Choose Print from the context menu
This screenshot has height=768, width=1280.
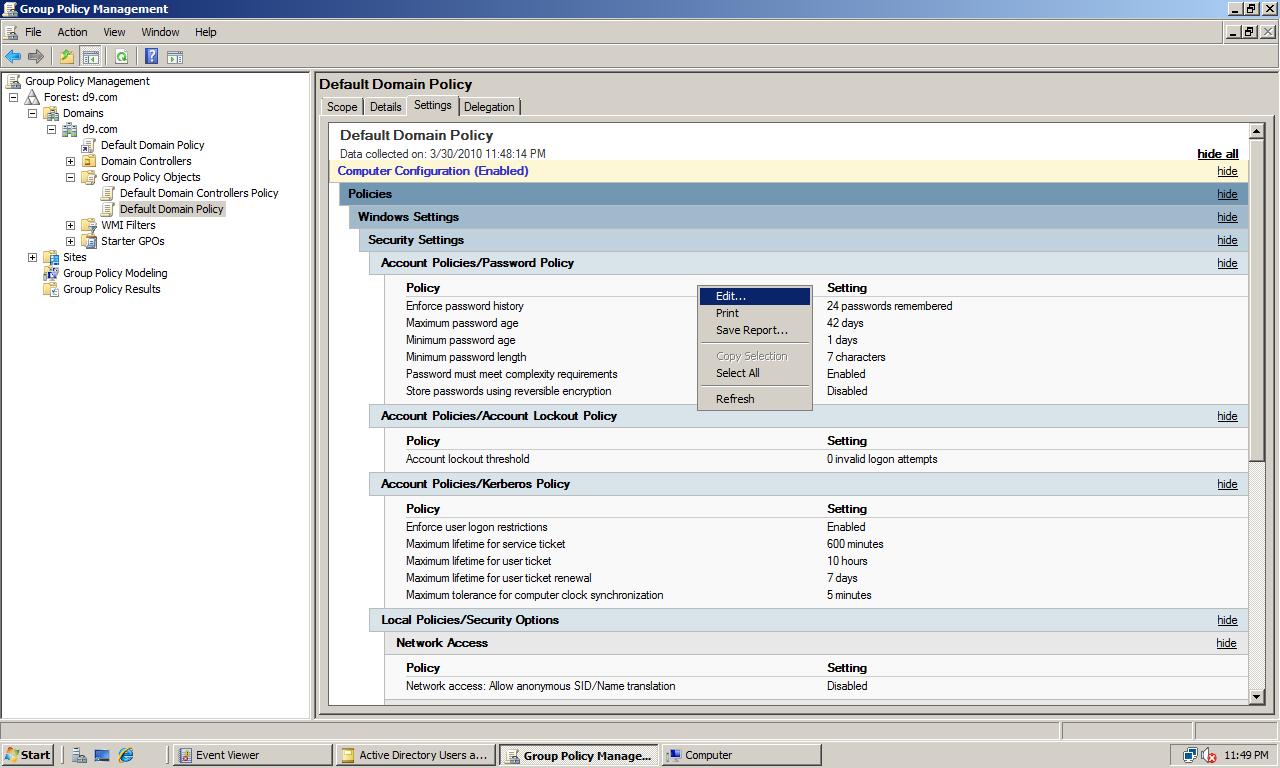(x=755, y=313)
